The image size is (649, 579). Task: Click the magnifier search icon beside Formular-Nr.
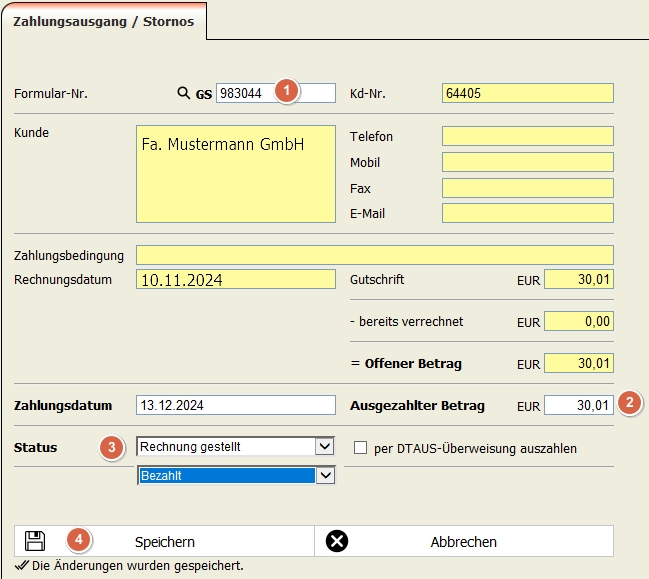[x=183, y=93]
